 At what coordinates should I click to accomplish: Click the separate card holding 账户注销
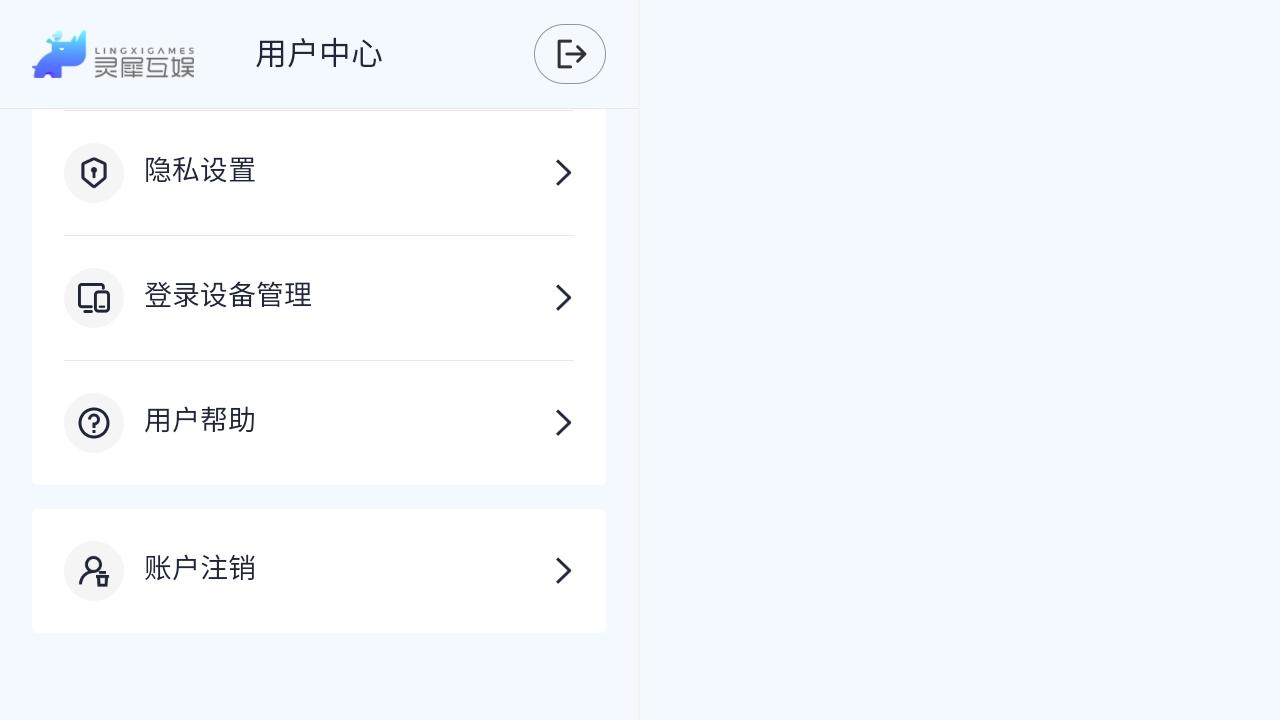[319, 570]
